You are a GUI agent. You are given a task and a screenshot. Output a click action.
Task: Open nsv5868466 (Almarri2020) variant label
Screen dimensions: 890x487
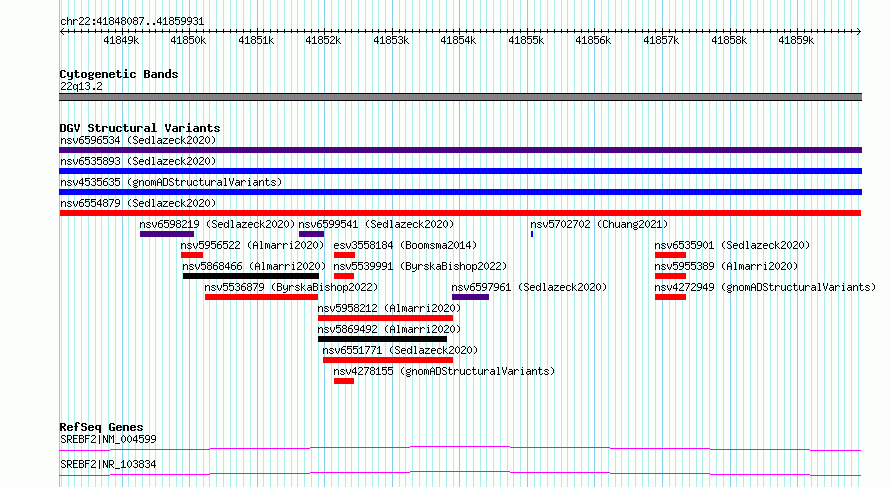254,266
